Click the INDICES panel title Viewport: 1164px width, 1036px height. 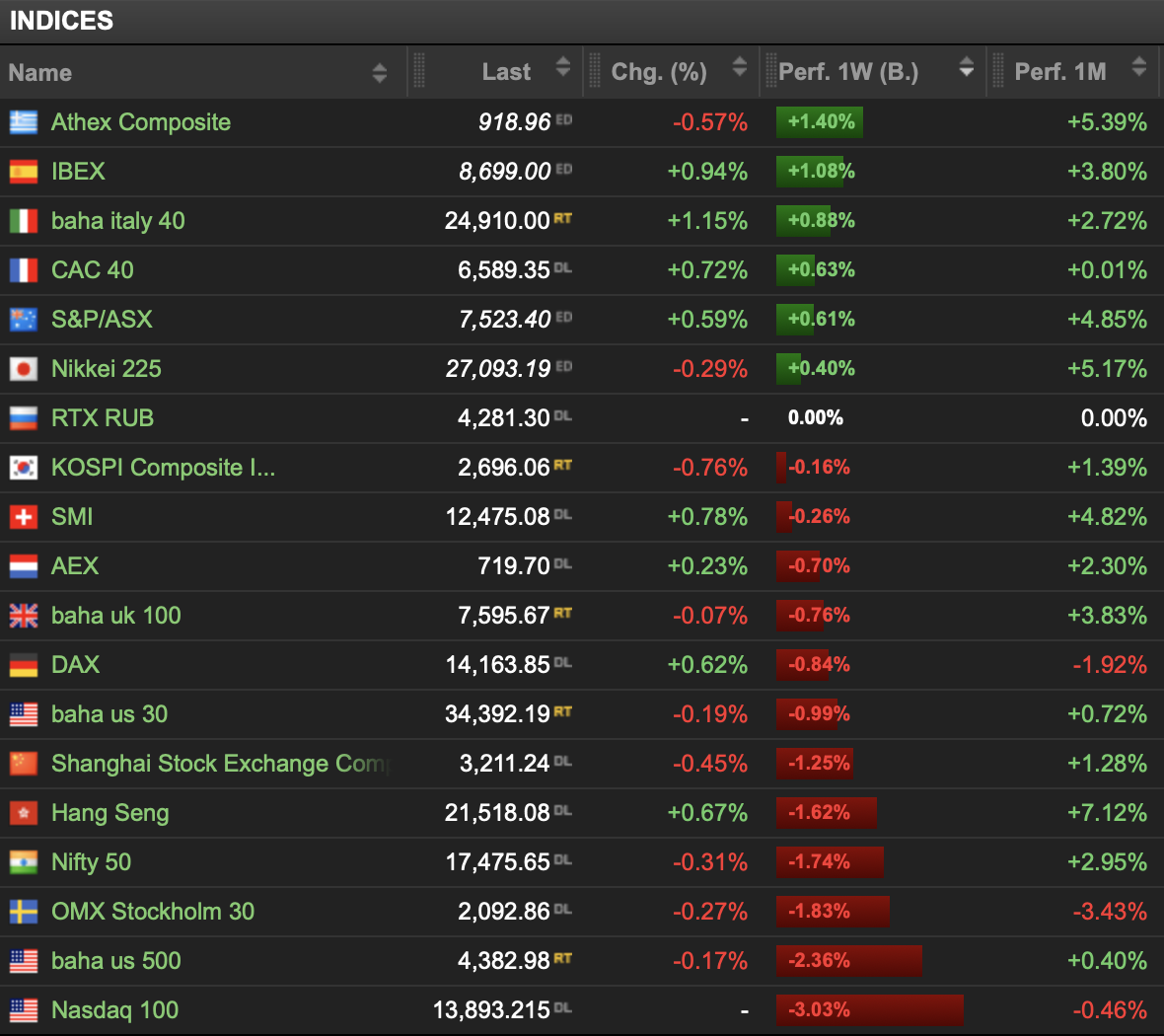click(x=61, y=21)
